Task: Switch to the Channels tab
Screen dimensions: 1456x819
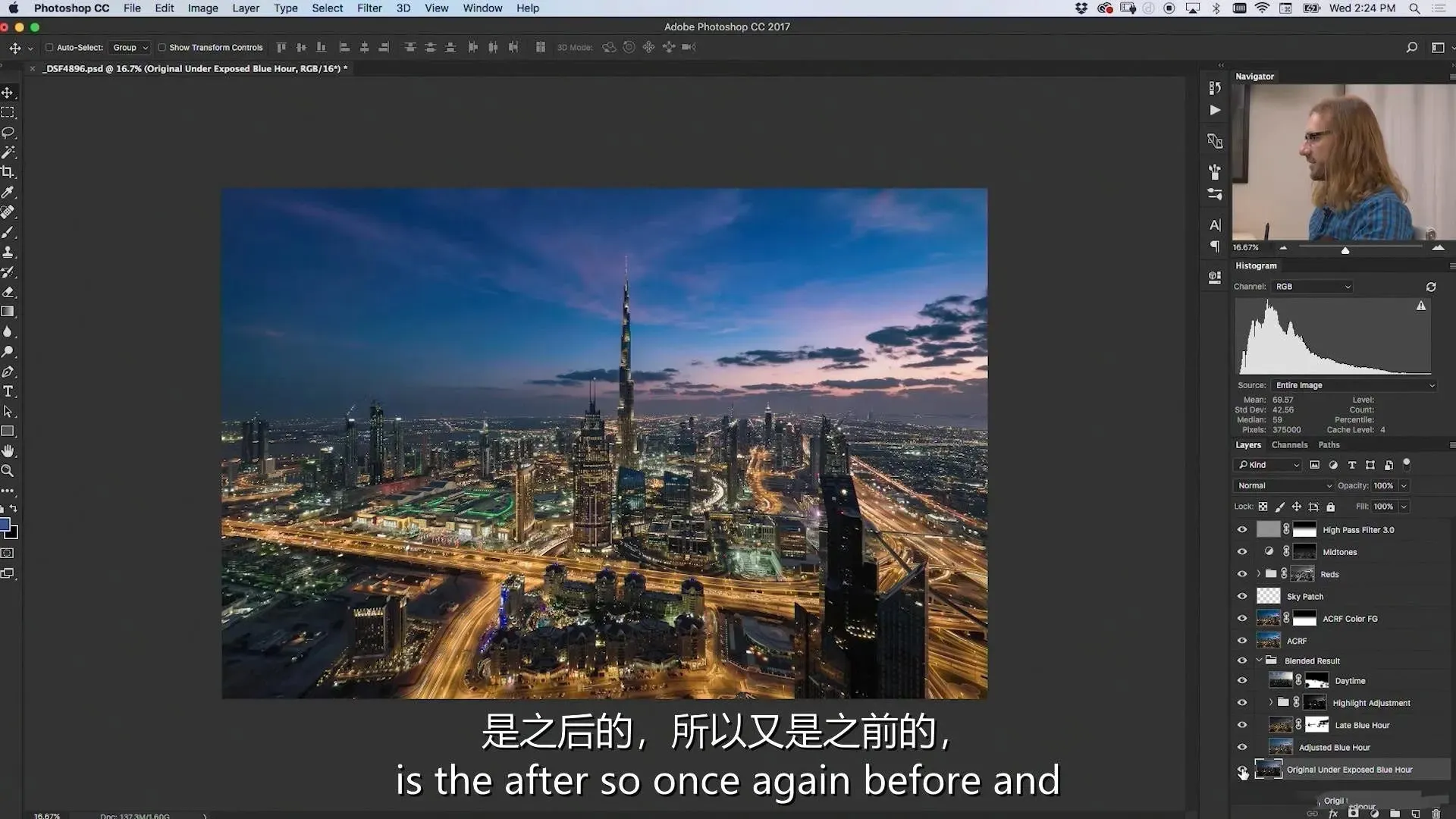Action: pyautogui.click(x=1289, y=445)
